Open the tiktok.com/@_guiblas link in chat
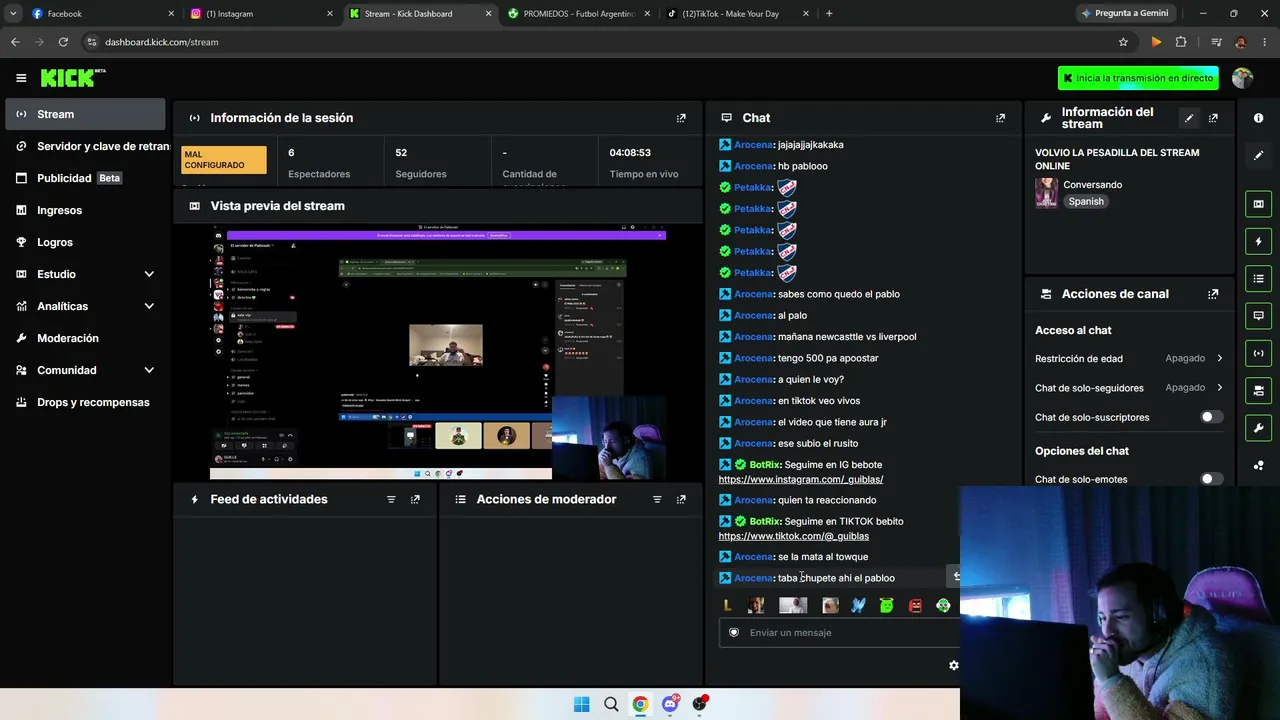 793,536
